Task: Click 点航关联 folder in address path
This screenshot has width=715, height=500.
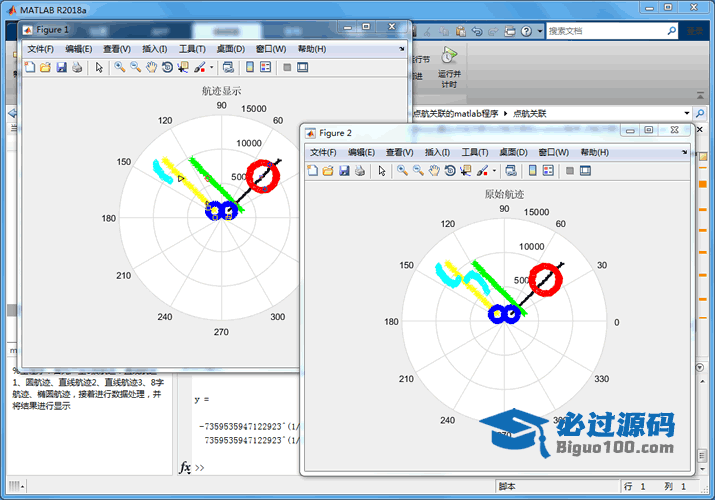Action: [x=529, y=113]
